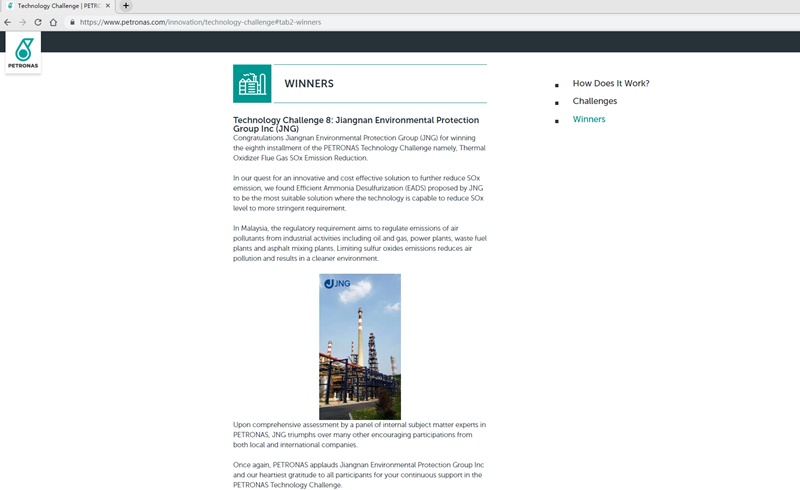Image resolution: width=800 pixels, height=490 pixels.
Task: Close the Technology Challenge tab
Action: (109, 6)
